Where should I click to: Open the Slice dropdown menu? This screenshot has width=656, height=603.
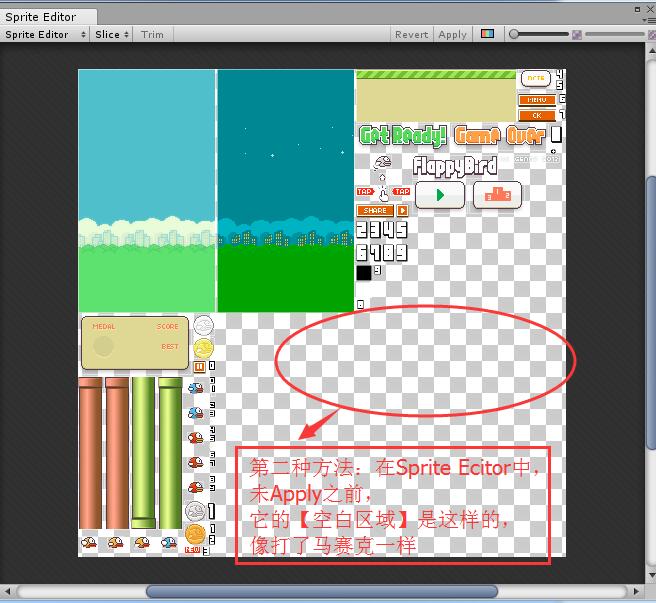click(x=111, y=34)
